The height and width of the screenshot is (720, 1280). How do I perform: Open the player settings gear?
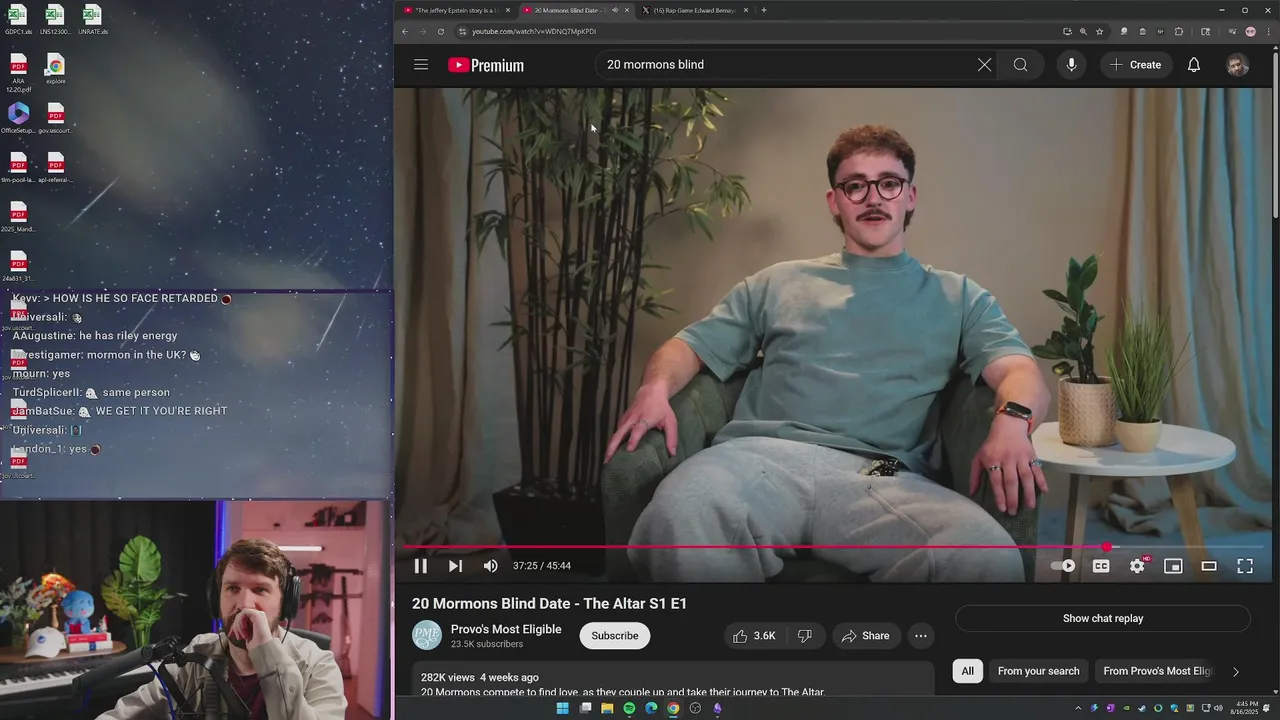click(x=1137, y=566)
